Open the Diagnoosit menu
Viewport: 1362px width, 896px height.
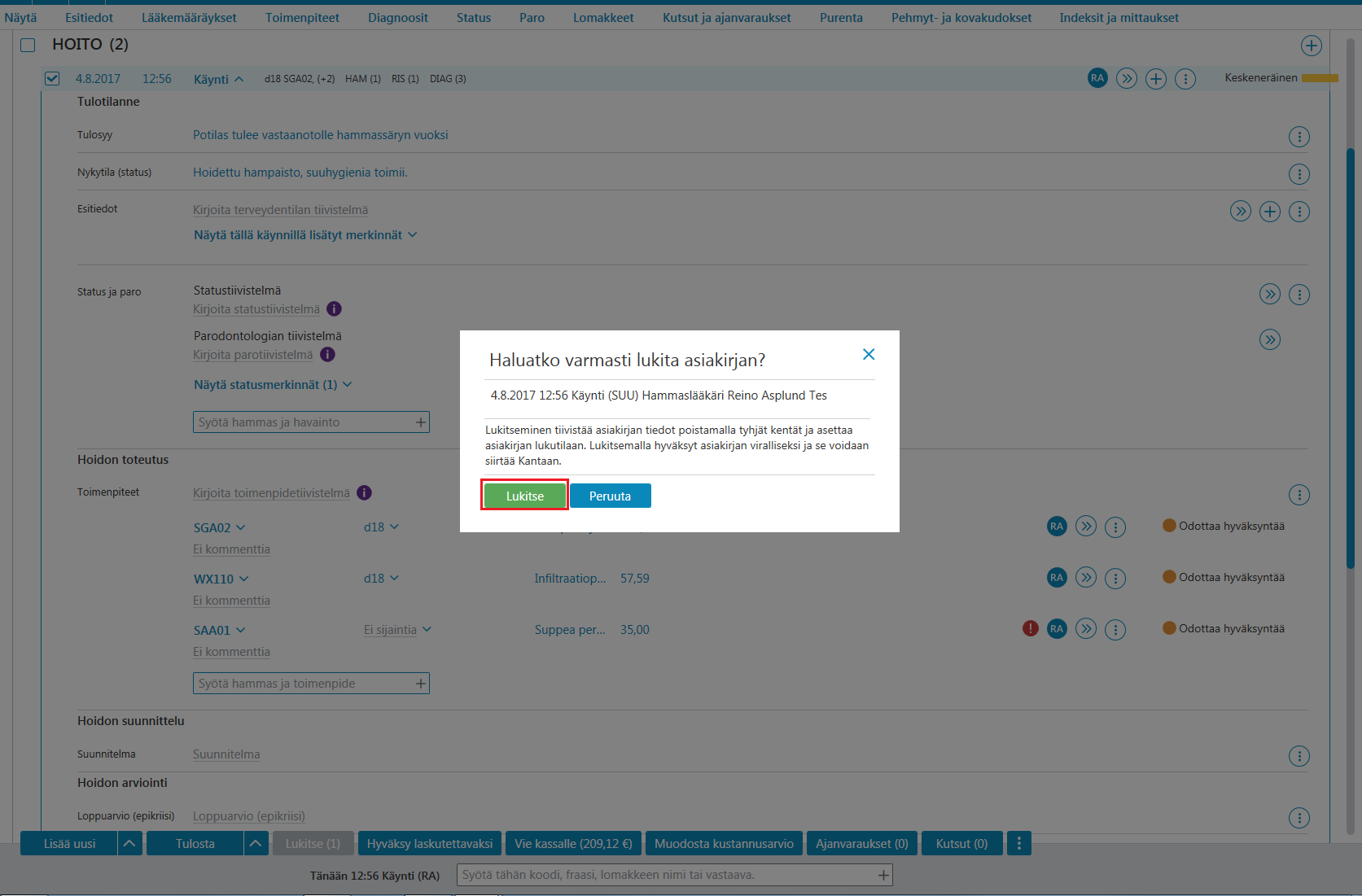click(x=397, y=17)
